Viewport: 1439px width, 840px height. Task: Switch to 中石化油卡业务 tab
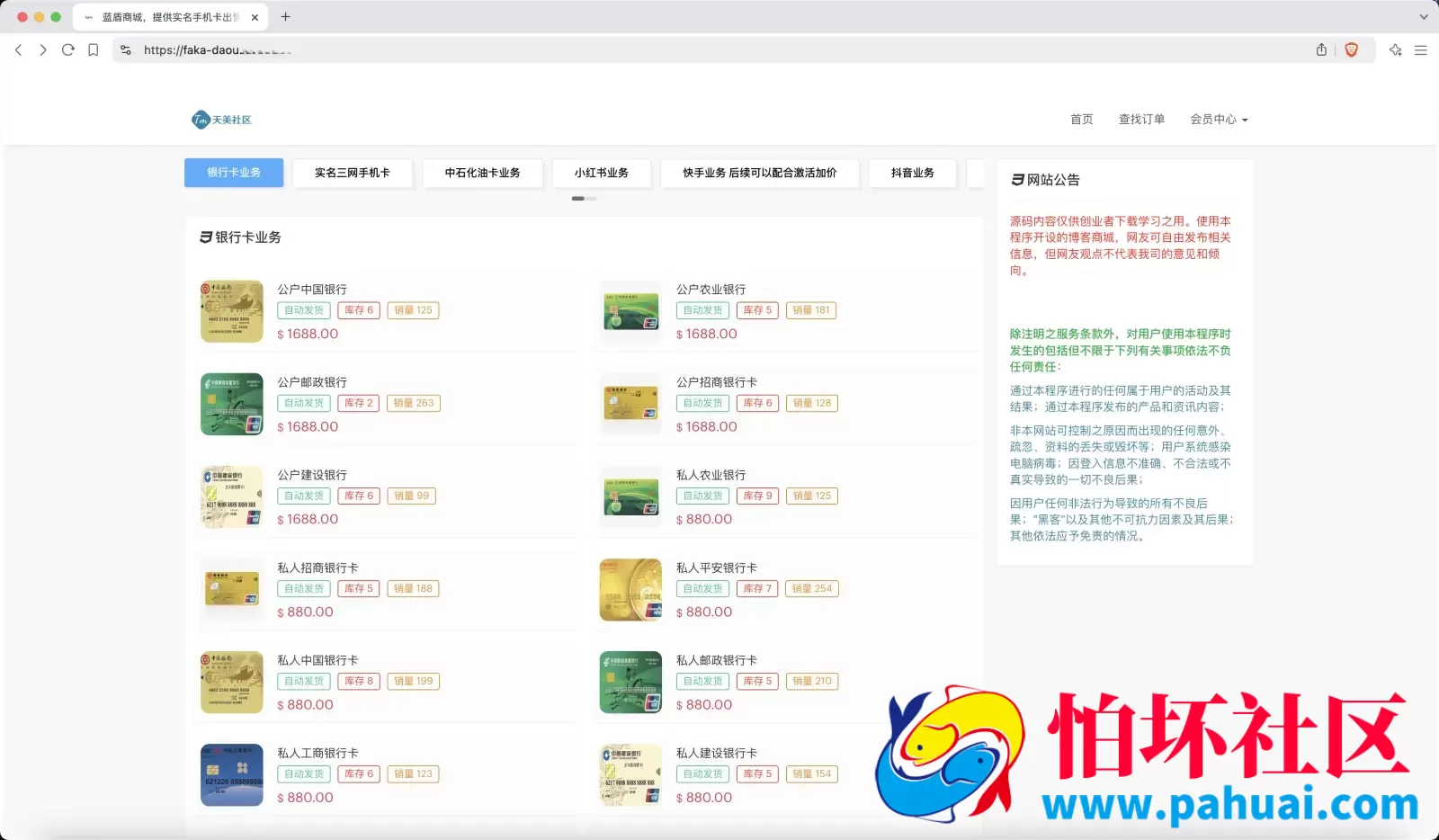(x=482, y=173)
